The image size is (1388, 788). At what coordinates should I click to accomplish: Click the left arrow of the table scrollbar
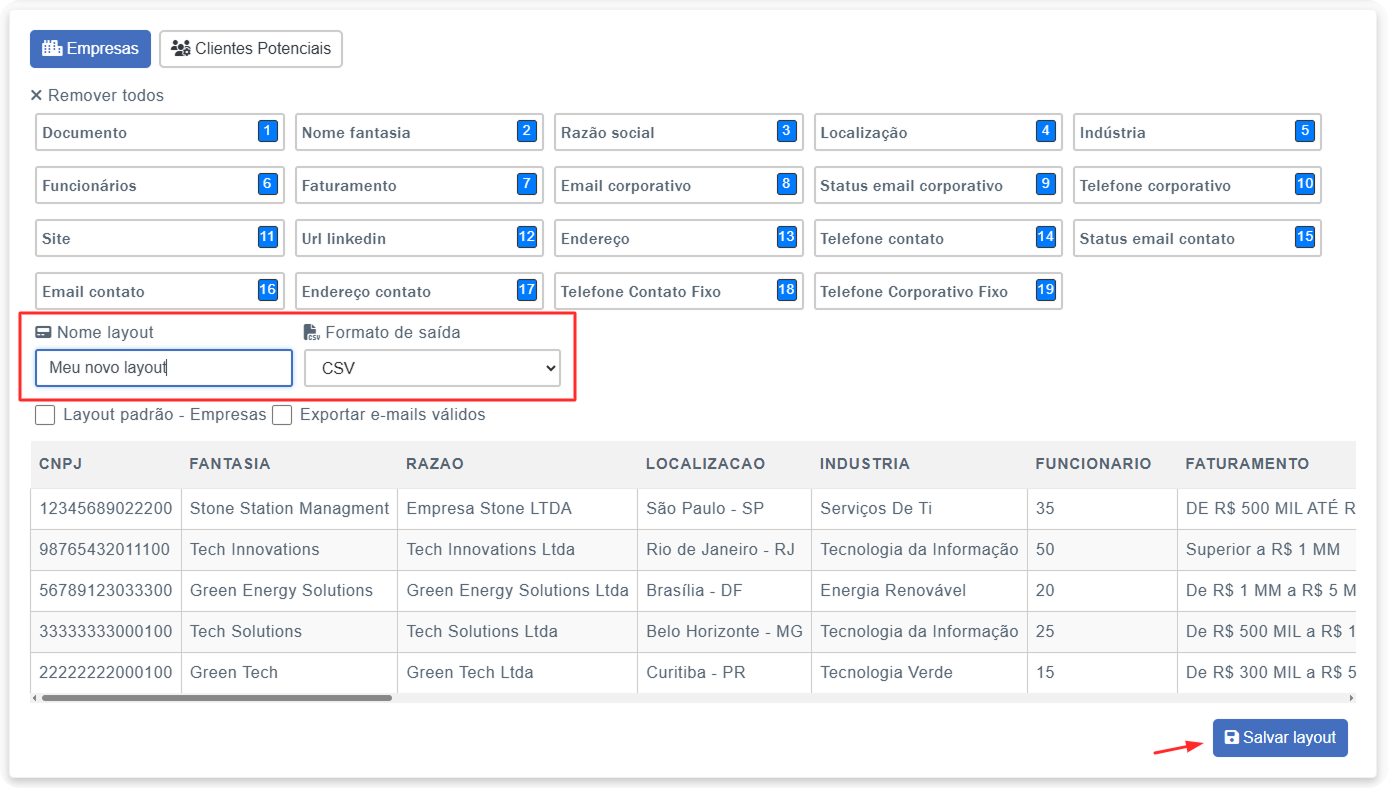coord(35,698)
